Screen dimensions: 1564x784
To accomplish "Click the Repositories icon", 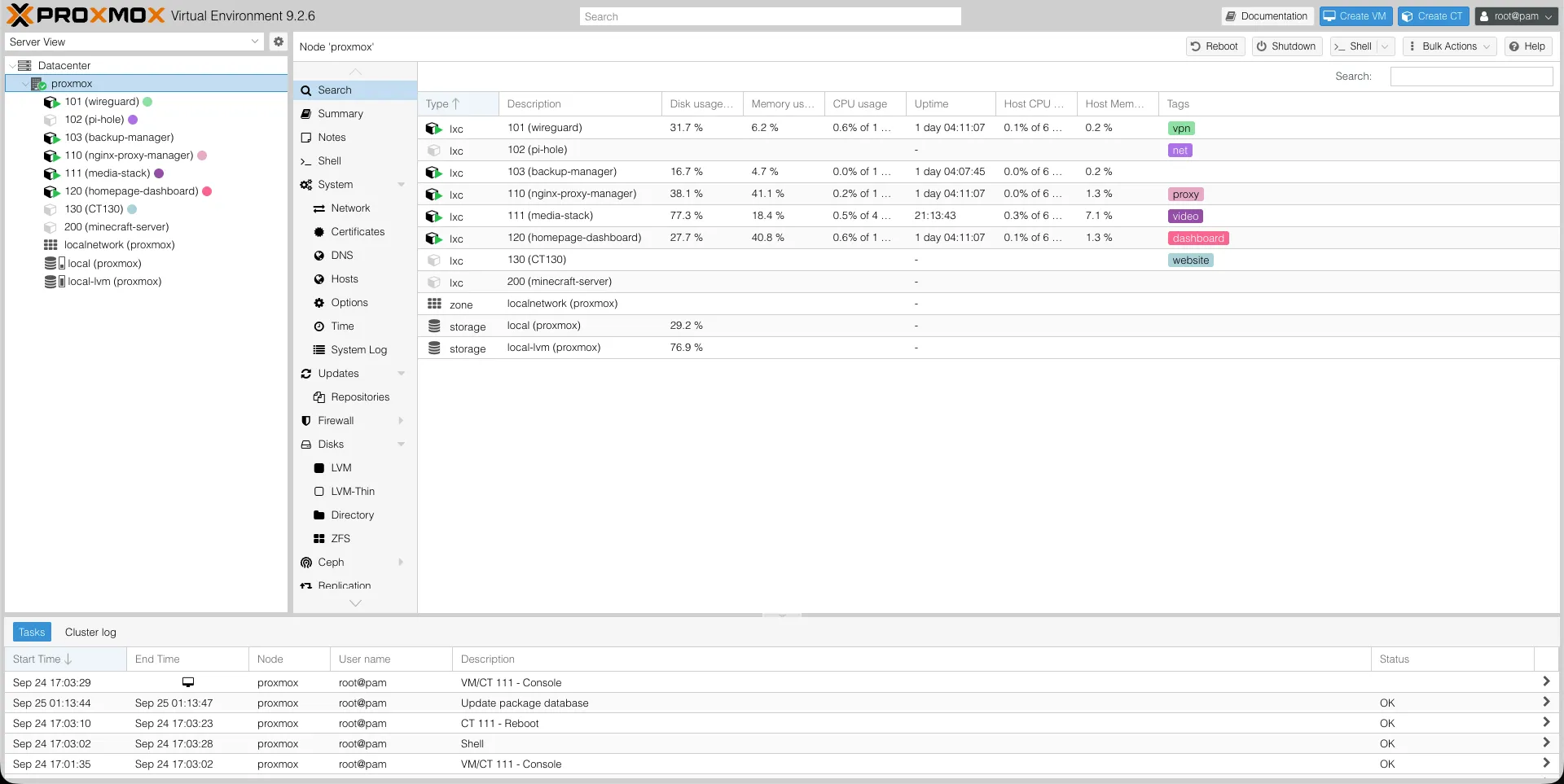I will pos(319,397).
